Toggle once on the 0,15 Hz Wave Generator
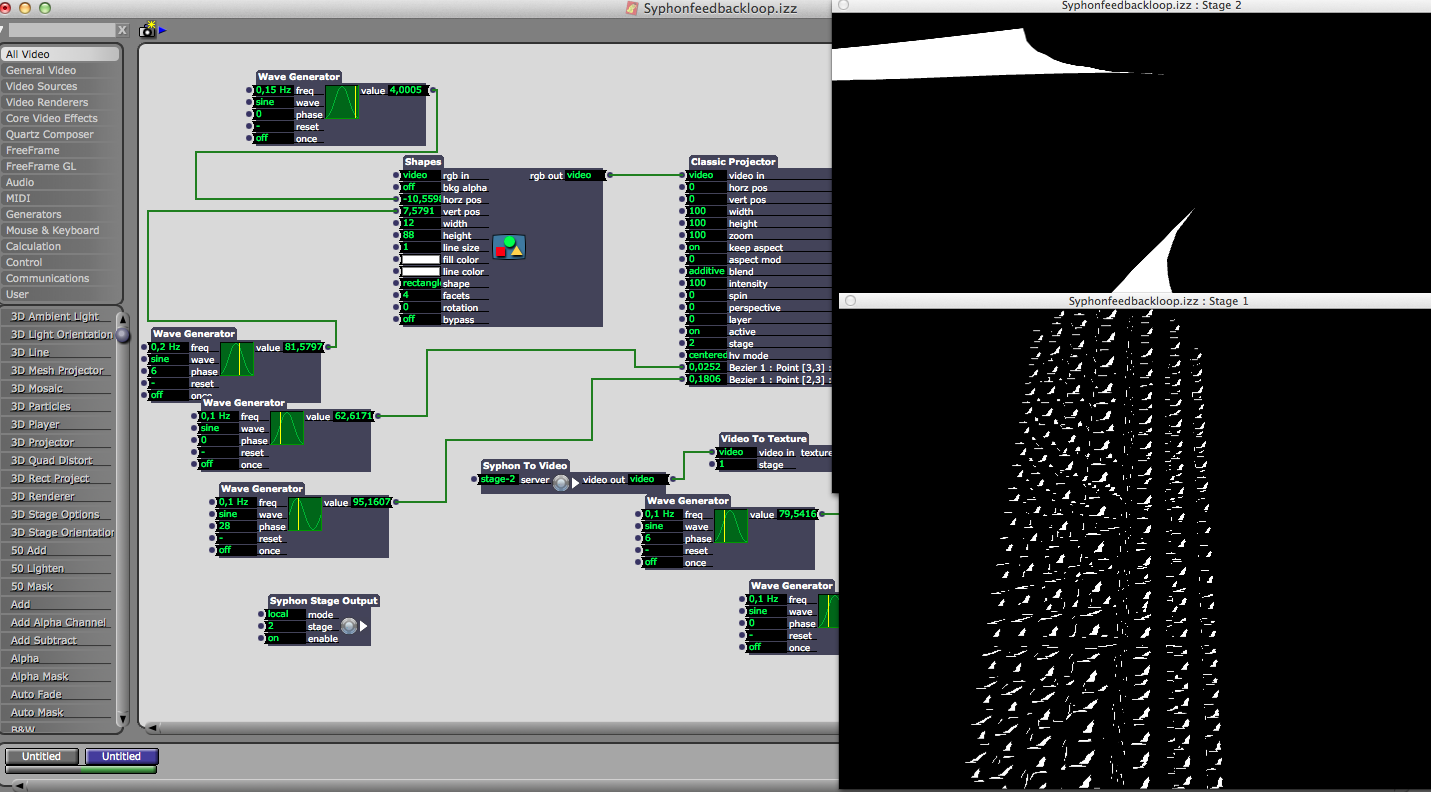 click(273, 138)
